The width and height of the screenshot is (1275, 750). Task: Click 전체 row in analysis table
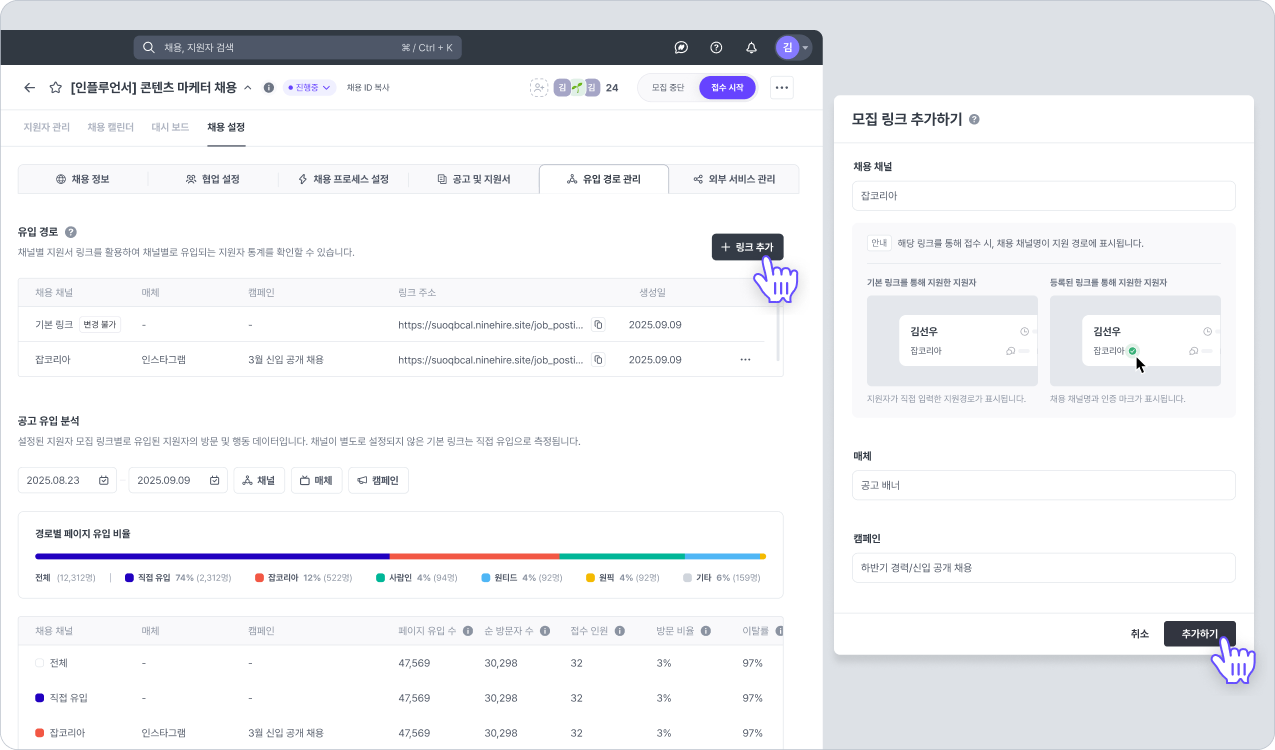pos(401,662)
